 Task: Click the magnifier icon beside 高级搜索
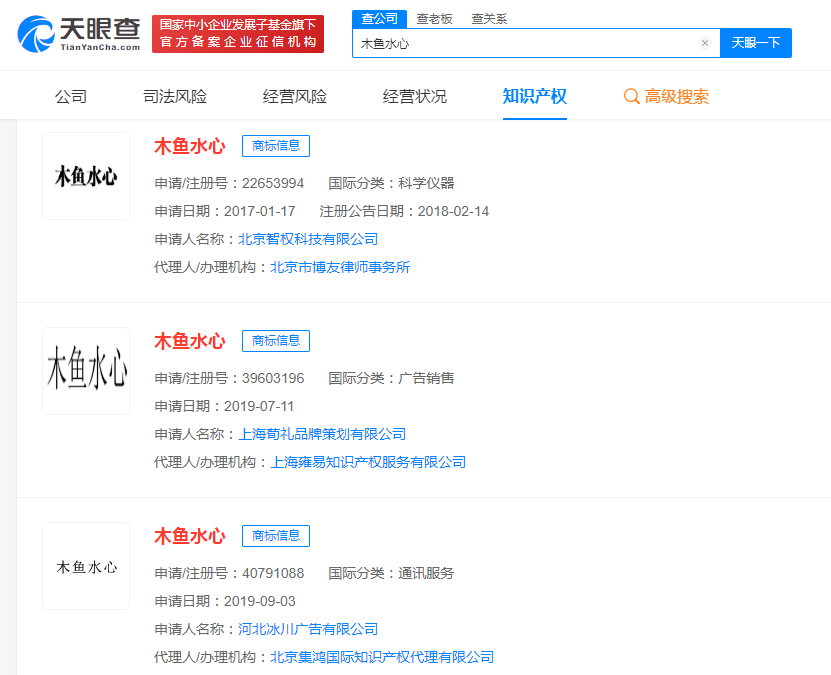tap(631, 96)
